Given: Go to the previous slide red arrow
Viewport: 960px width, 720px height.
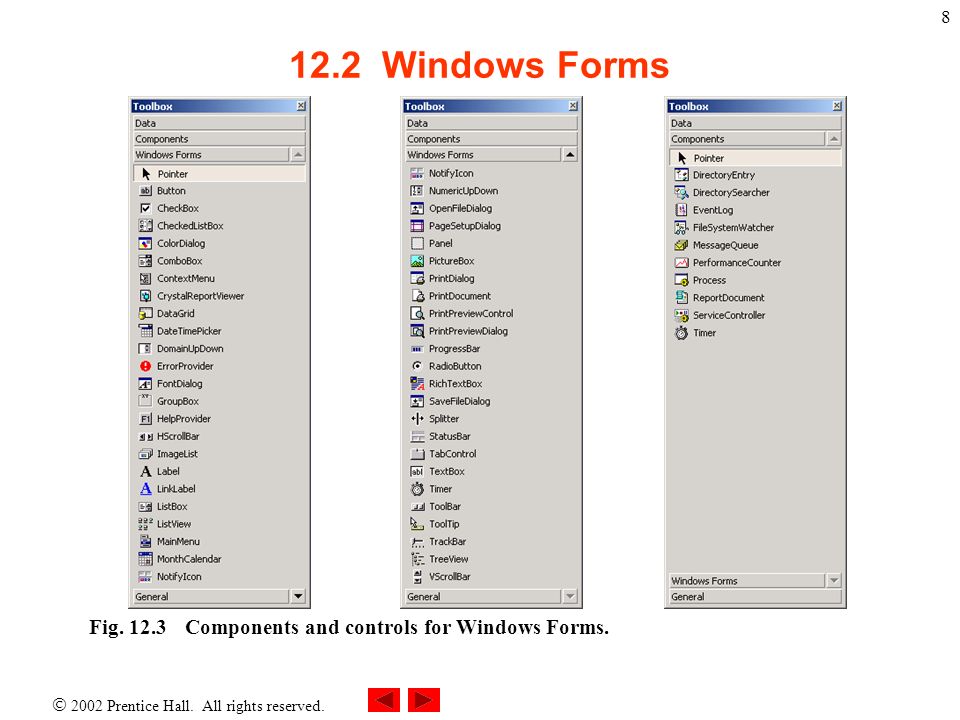Looking at the screenshot, I should pyautogui.click(x=384, y=700).
